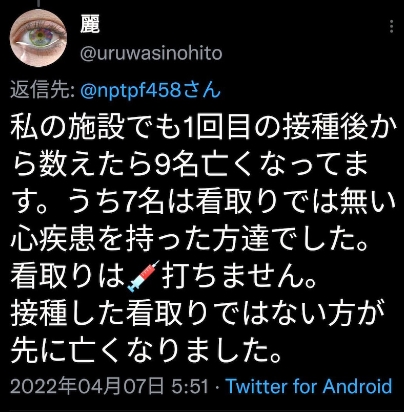Open display name 麗 profile

click(x=90, y=24)
